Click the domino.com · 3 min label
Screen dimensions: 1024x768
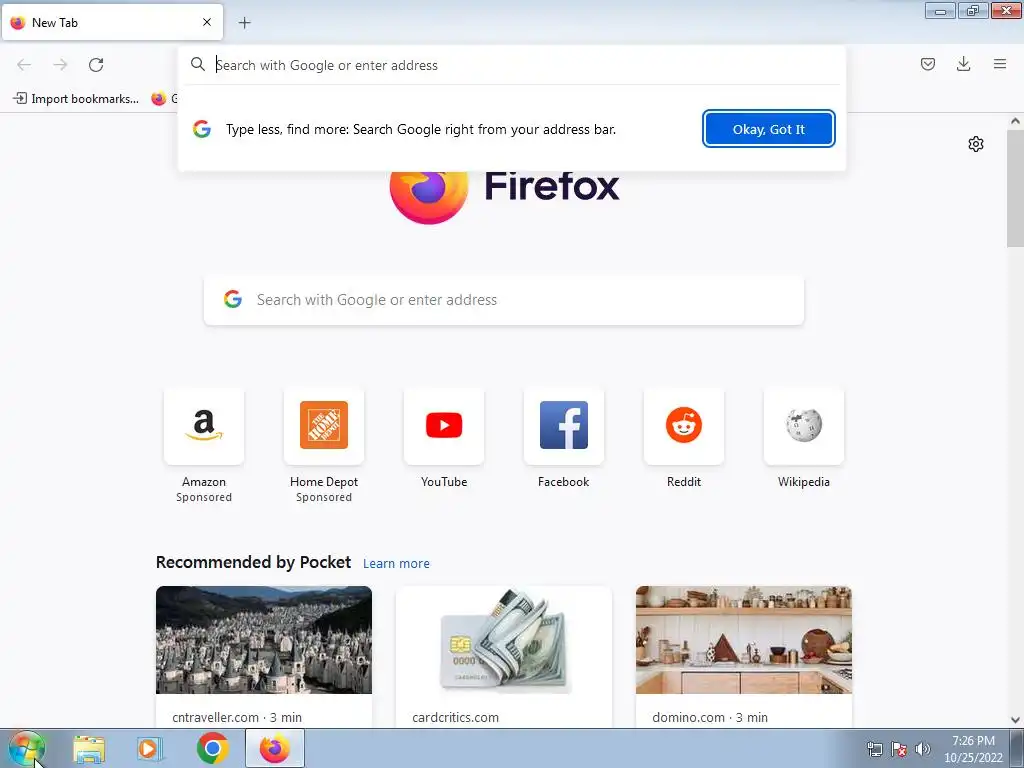[x=710, y=717]
